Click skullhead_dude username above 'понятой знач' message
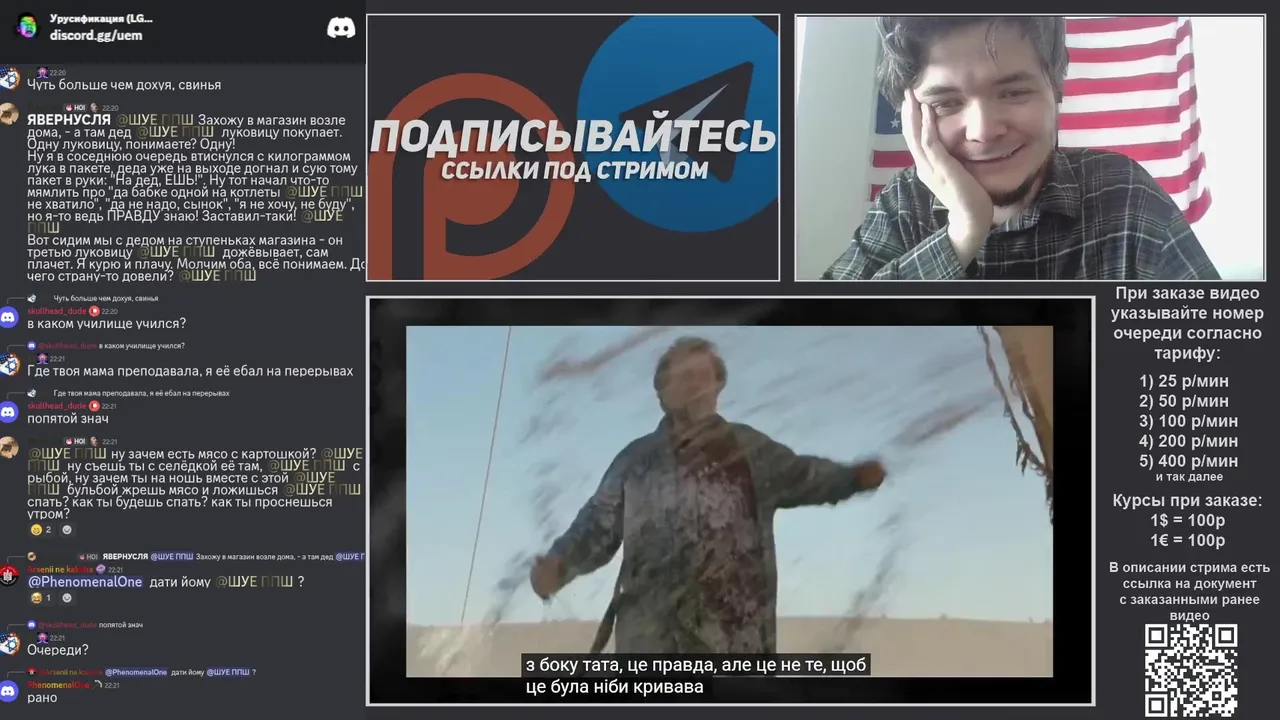Image resolution: width=1280 pixels, height=720 pixels. 57,406
